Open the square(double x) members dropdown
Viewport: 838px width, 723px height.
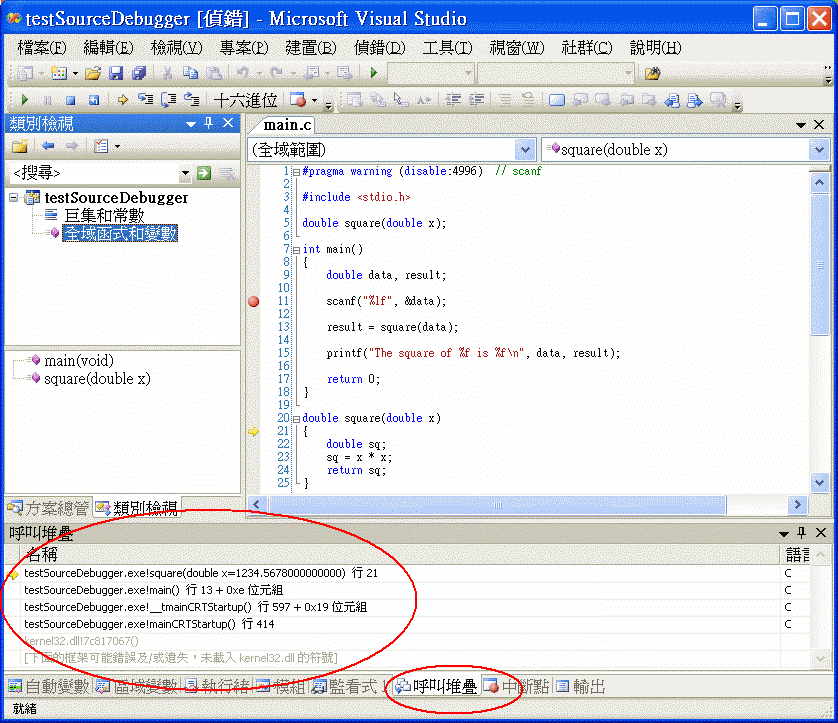pyautogui.click(x=819, y=150)
